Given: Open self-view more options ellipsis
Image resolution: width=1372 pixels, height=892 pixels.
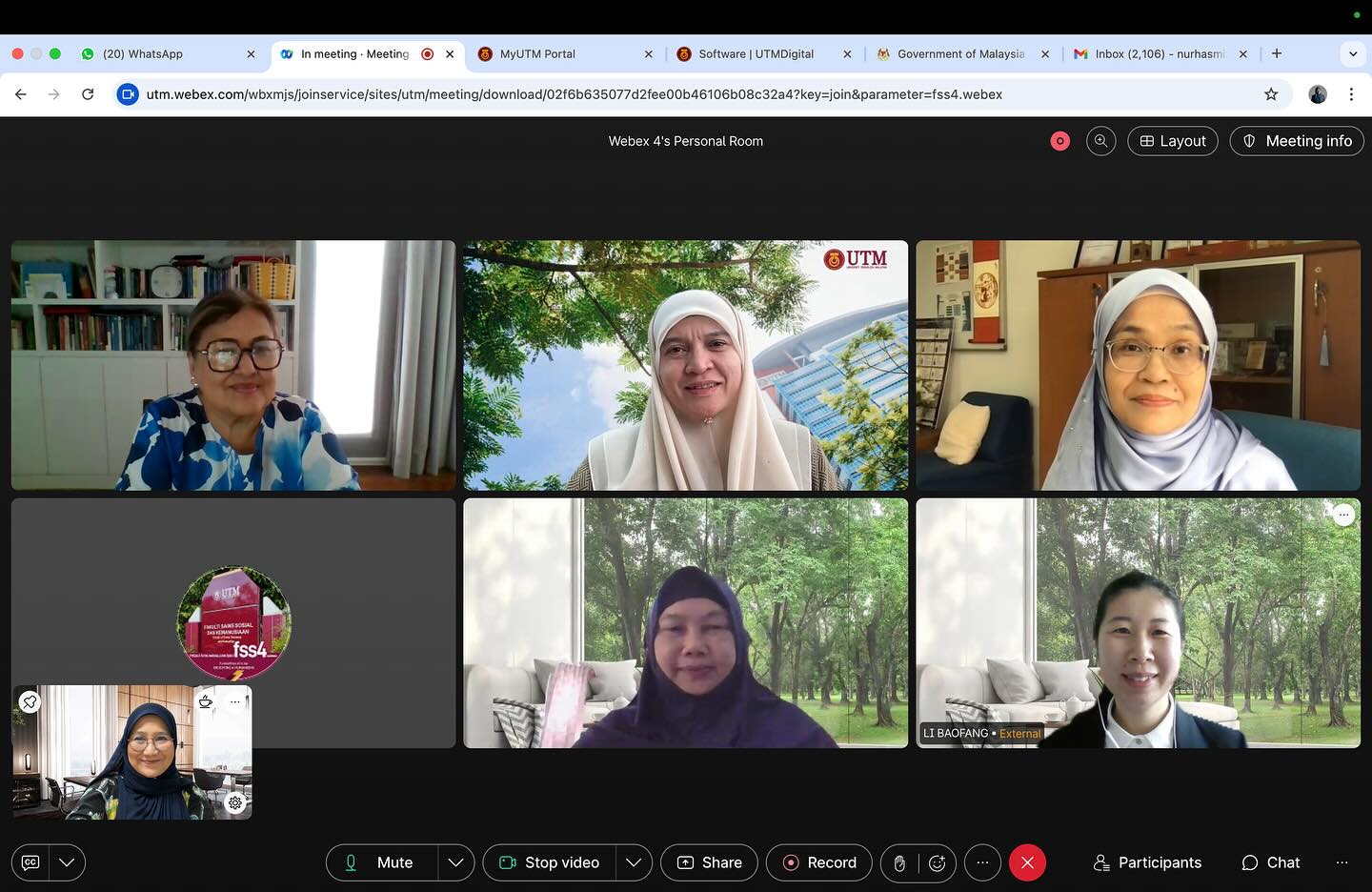Looking at the screenshot, I should (x=234, y=701).
